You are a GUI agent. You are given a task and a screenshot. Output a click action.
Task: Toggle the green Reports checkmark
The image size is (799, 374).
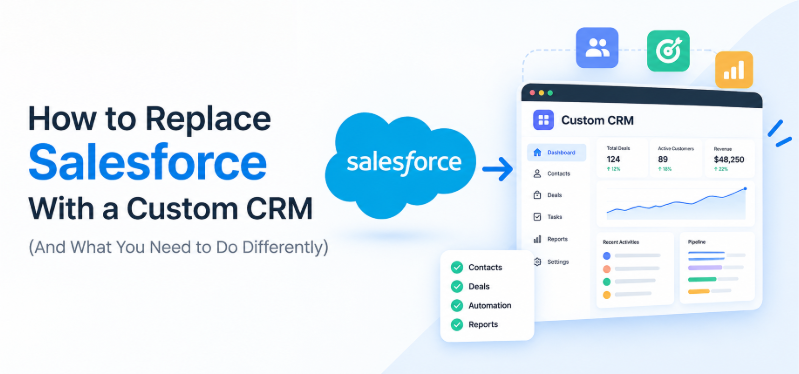click(x=457, y=325)
